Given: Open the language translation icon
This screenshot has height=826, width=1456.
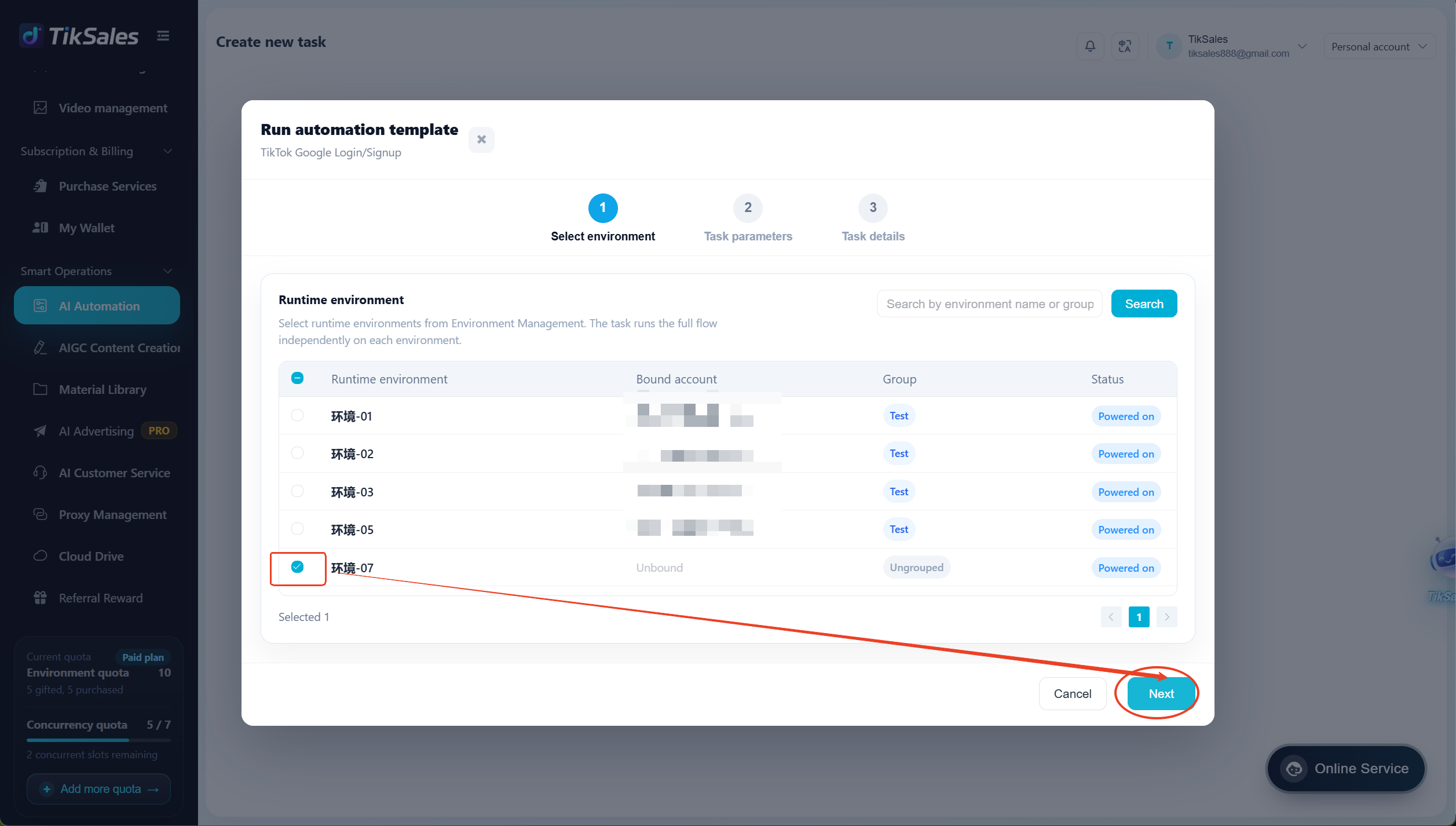Looking at the screenshot, I should [1125, 46].
